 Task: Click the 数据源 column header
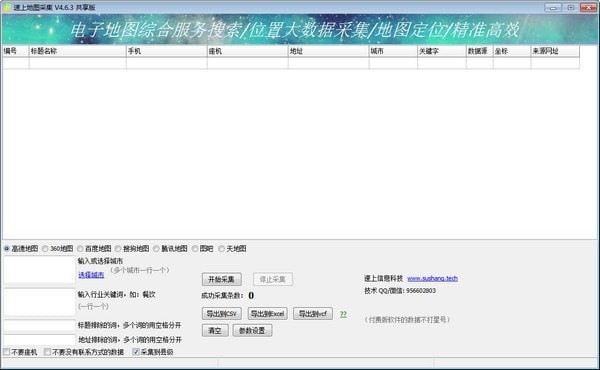[x=479, y=51]
